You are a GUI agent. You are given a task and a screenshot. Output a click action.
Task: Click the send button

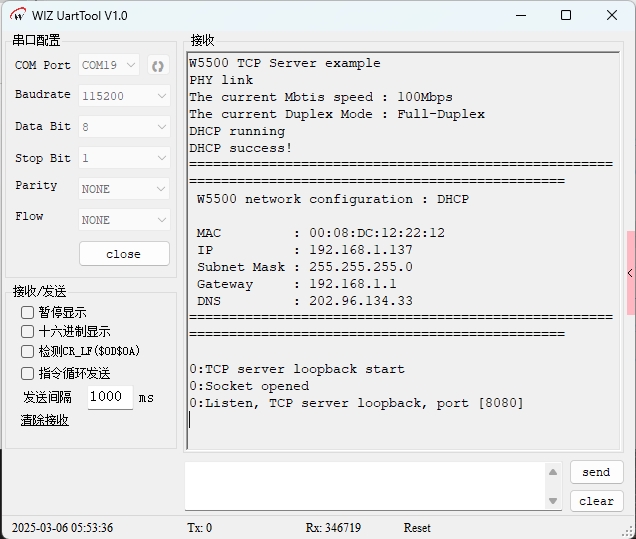(596, 472)
